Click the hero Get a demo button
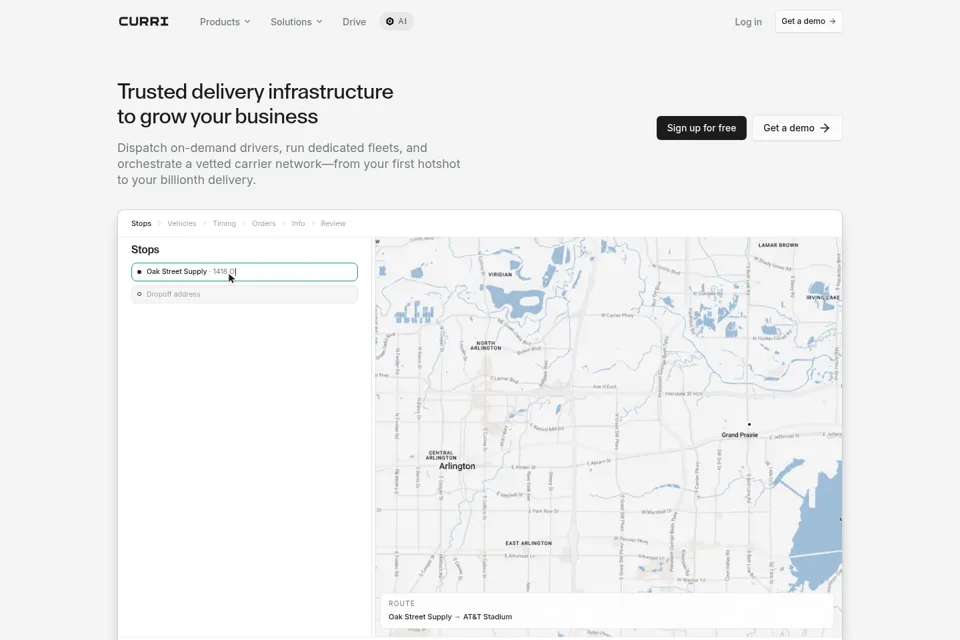This screenshot has height=640, width=960. click(x=797, y=128)
